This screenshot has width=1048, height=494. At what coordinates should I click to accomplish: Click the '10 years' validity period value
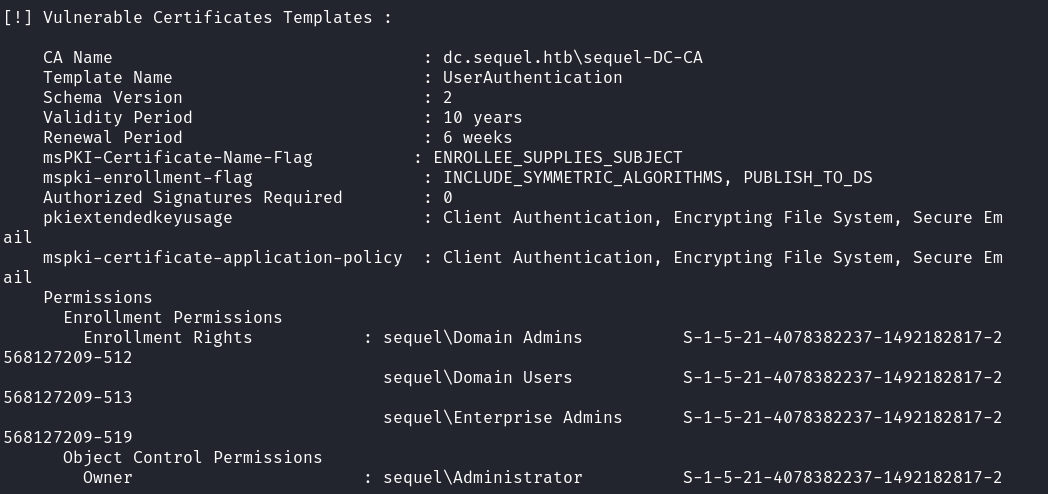point(482,117)
